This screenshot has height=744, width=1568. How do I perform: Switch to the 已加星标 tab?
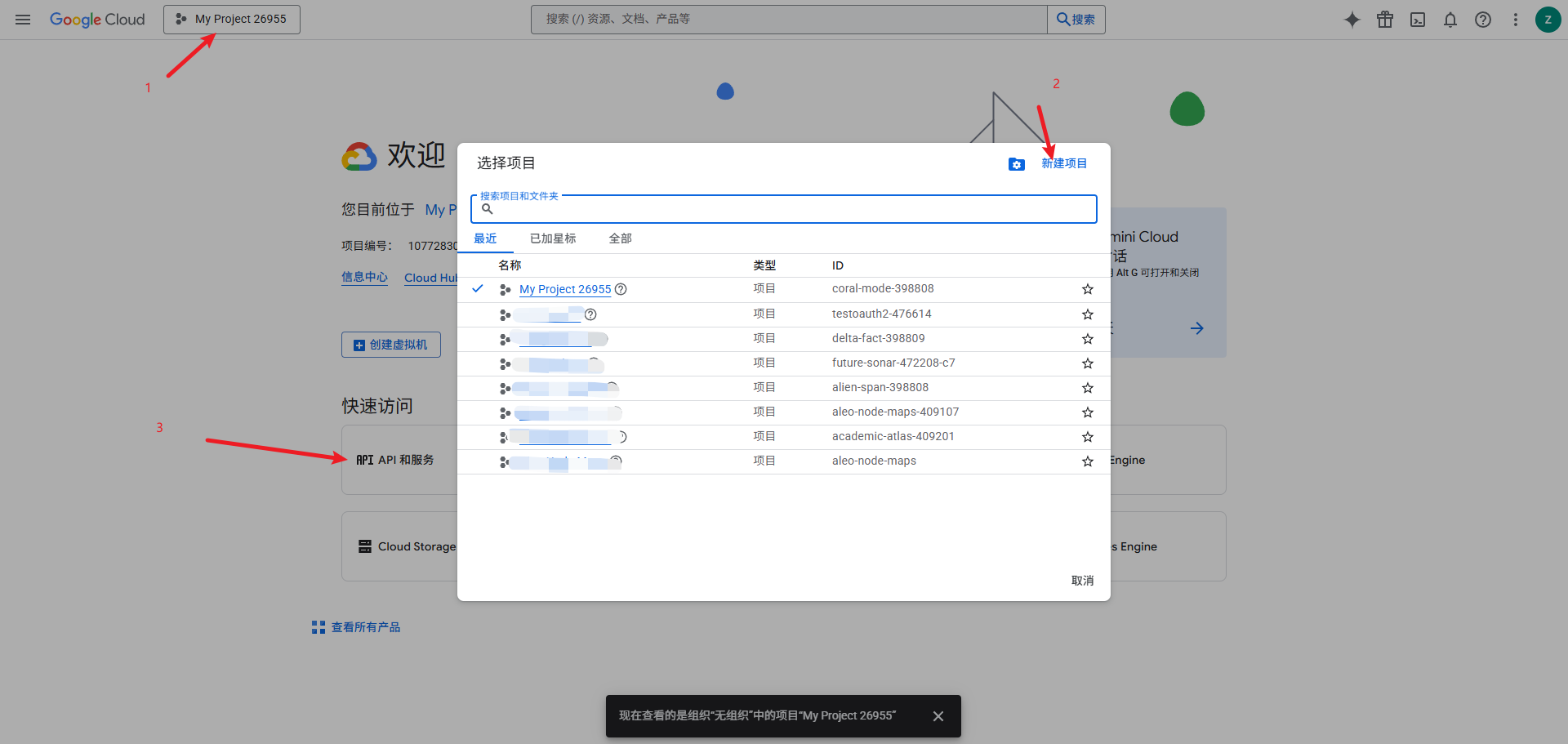click(553, 238)
